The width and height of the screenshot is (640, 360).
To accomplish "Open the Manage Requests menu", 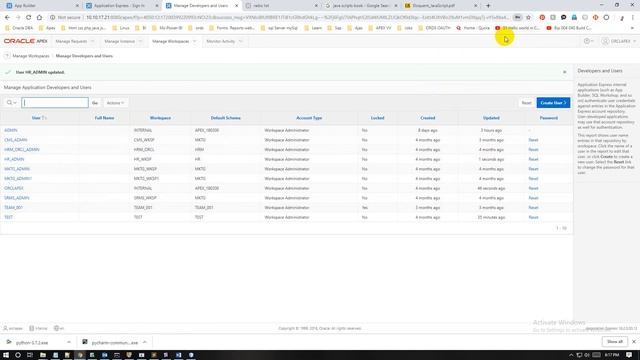I will click(71, 41).
